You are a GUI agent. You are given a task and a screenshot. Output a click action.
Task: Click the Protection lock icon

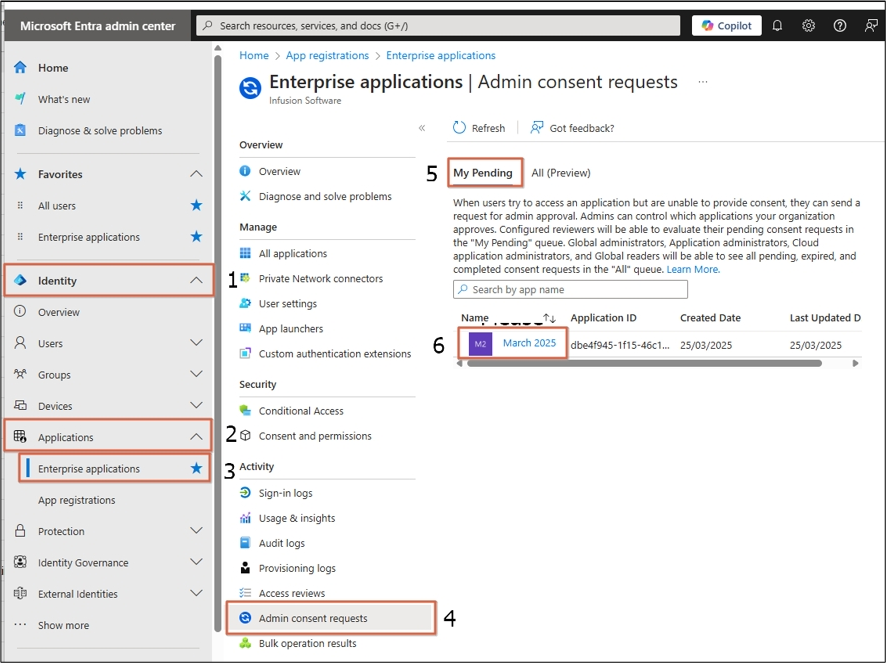pyautogui.click(x=20, y=531)
